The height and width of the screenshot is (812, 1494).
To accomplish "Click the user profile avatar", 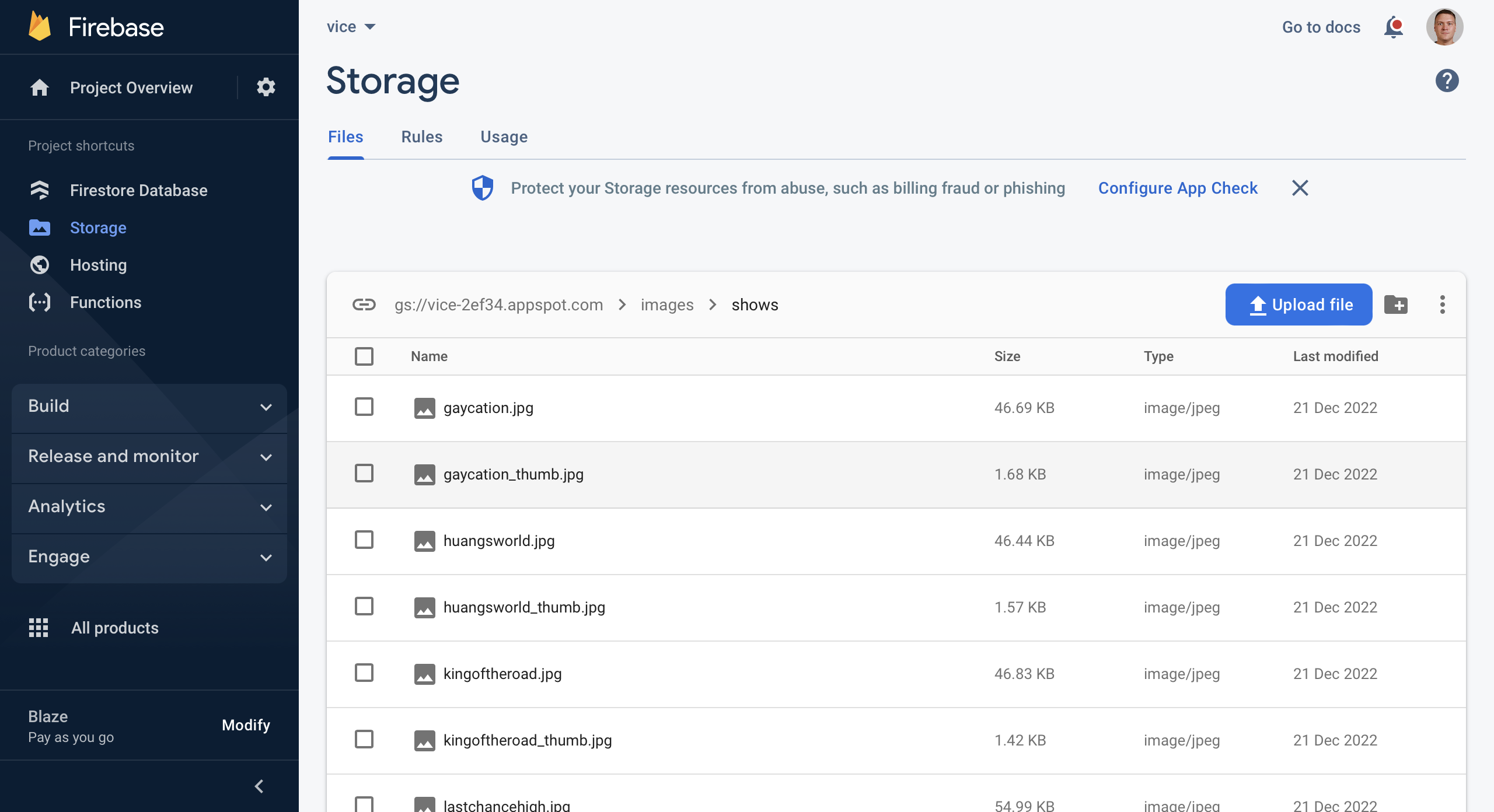I will click(1444, 27).
